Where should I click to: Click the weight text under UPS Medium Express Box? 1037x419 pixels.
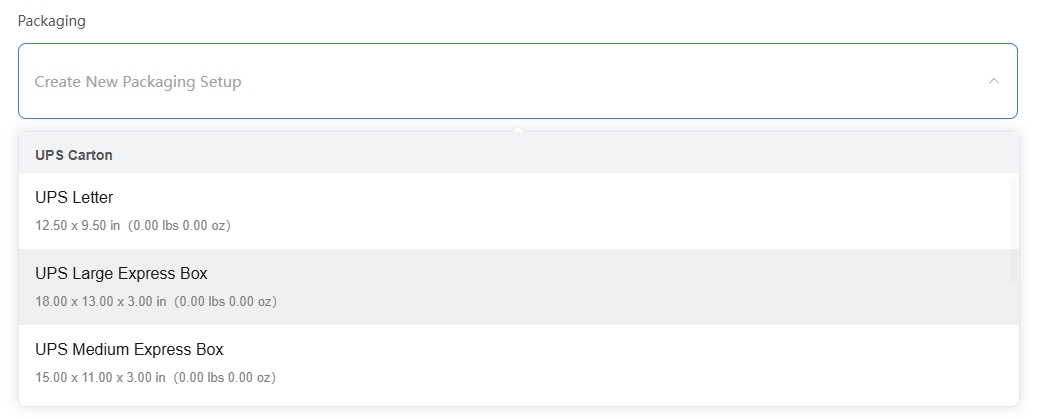pos(226,377)
